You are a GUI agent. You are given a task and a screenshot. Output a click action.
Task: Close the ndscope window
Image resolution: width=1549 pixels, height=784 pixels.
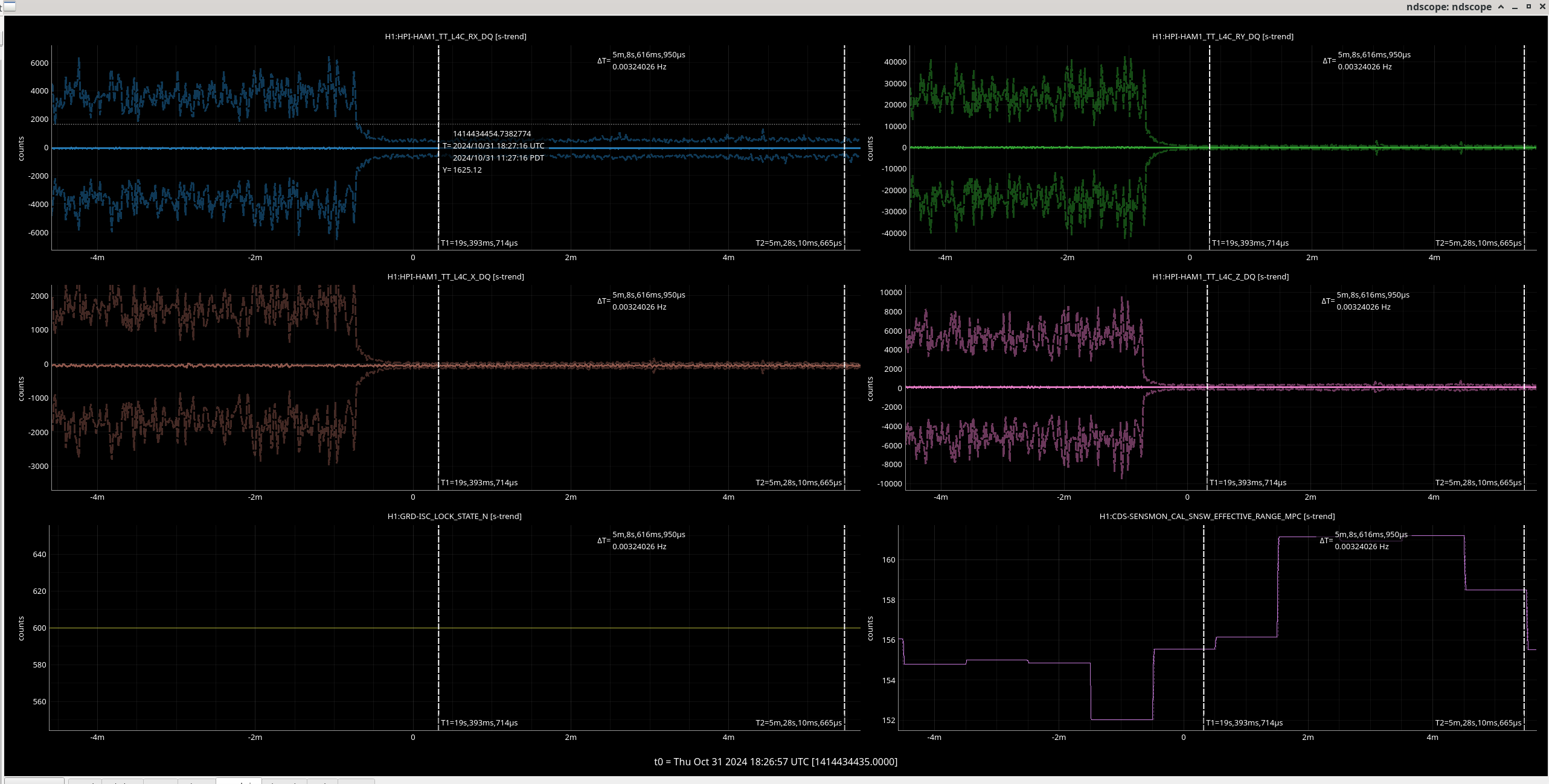click(x=1542, y=7)
